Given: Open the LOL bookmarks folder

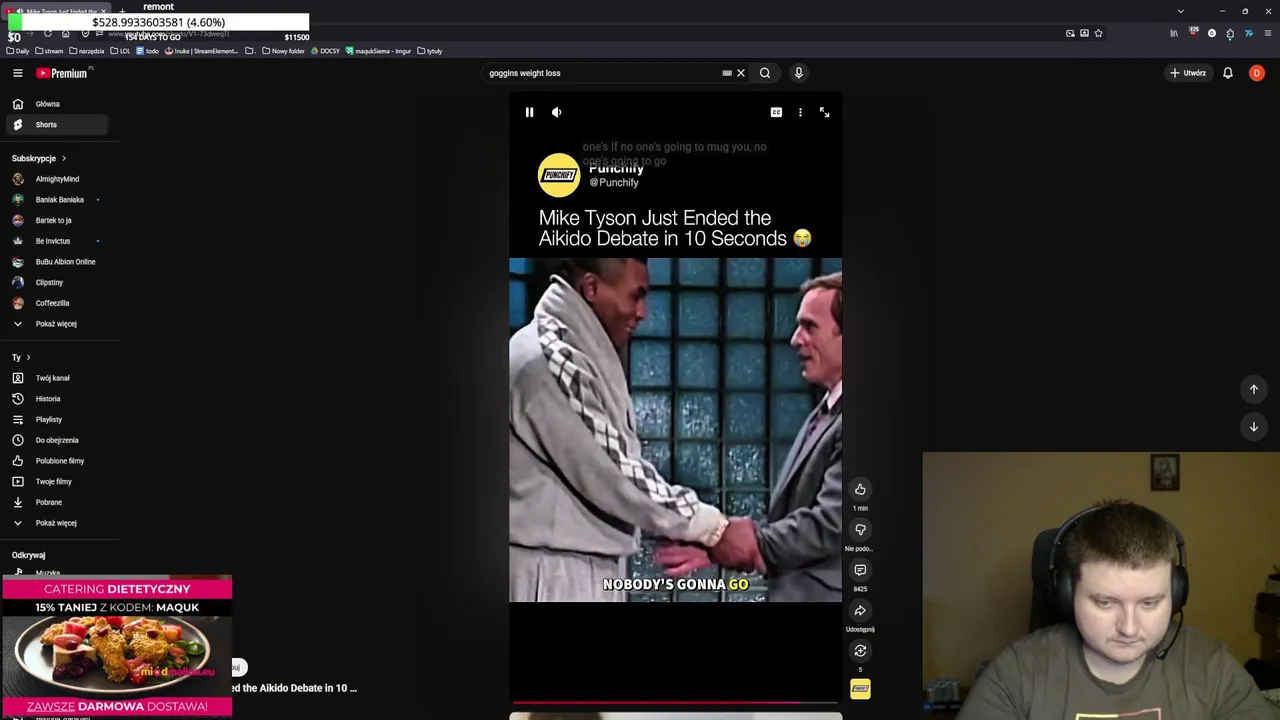Looking at the screenshot, I should click(120, 51).
